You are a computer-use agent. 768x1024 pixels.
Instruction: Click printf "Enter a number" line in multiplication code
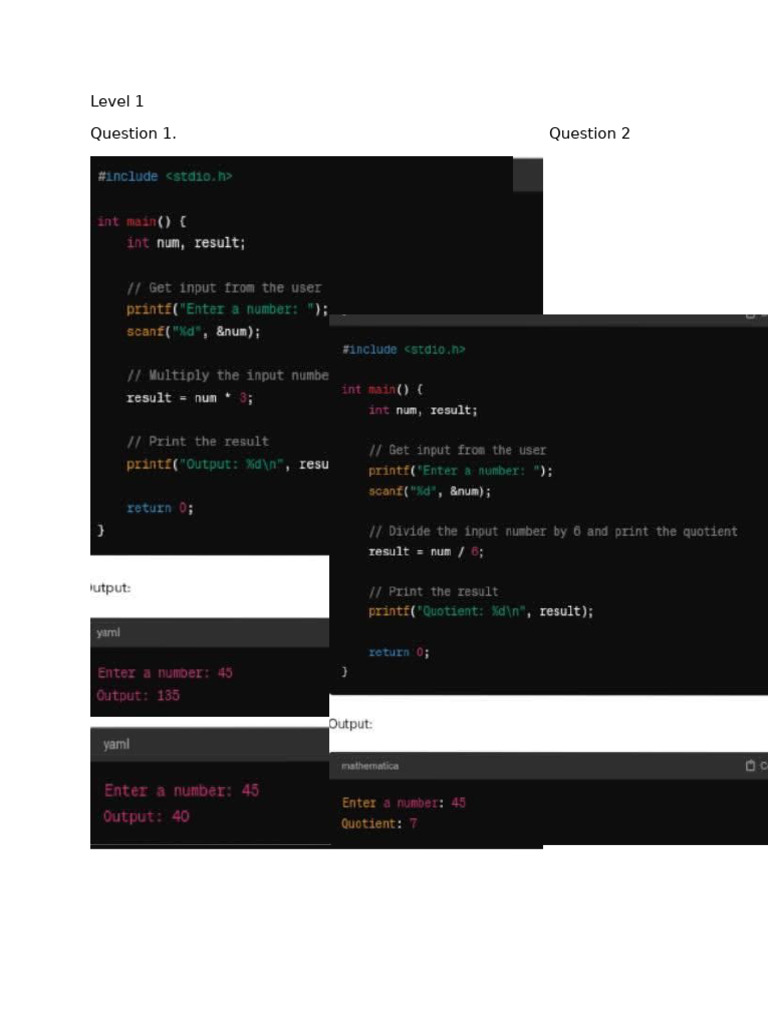tap(227, 310)
